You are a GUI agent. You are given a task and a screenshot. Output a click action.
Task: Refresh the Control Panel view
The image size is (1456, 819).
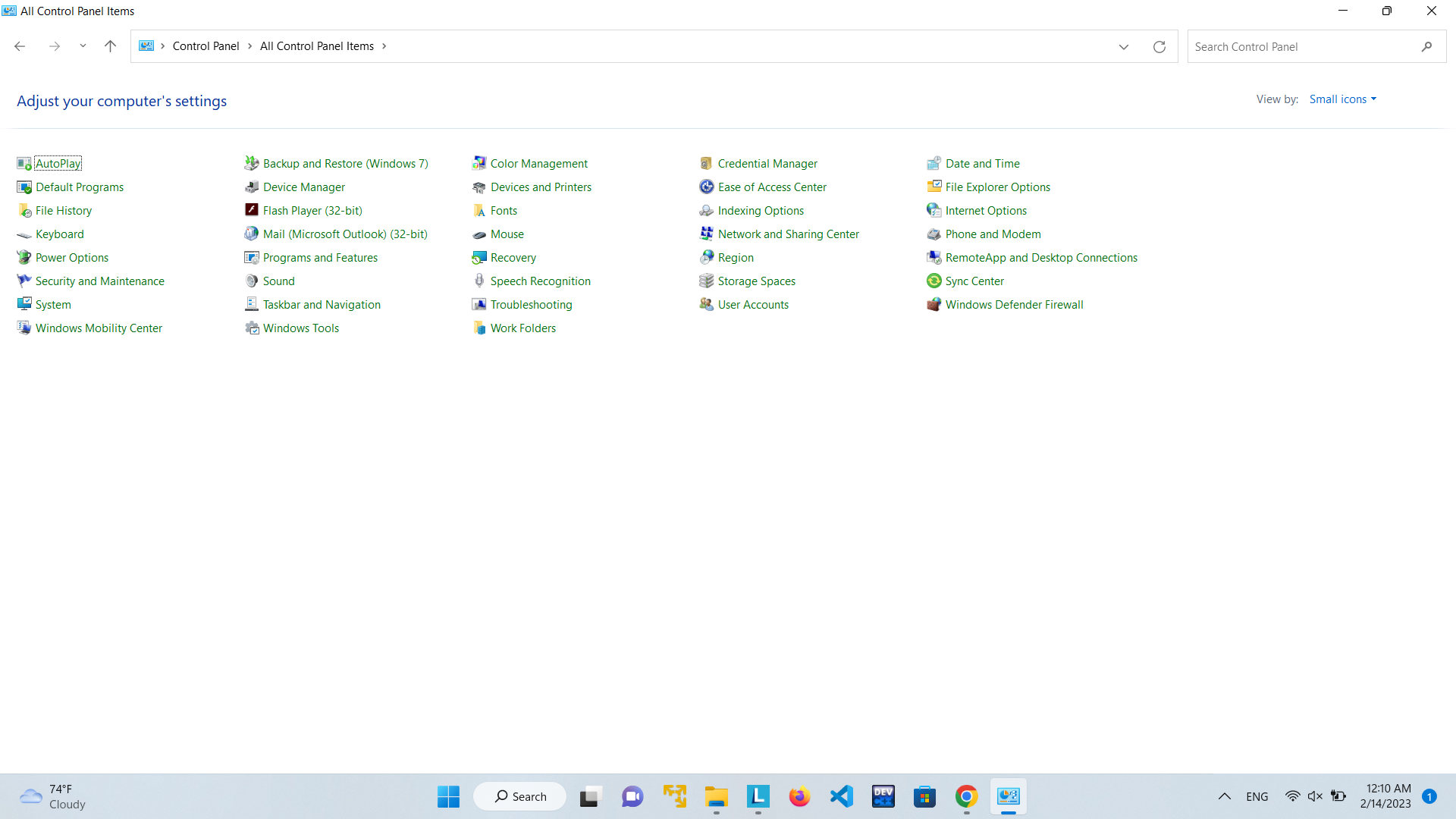1159,46
